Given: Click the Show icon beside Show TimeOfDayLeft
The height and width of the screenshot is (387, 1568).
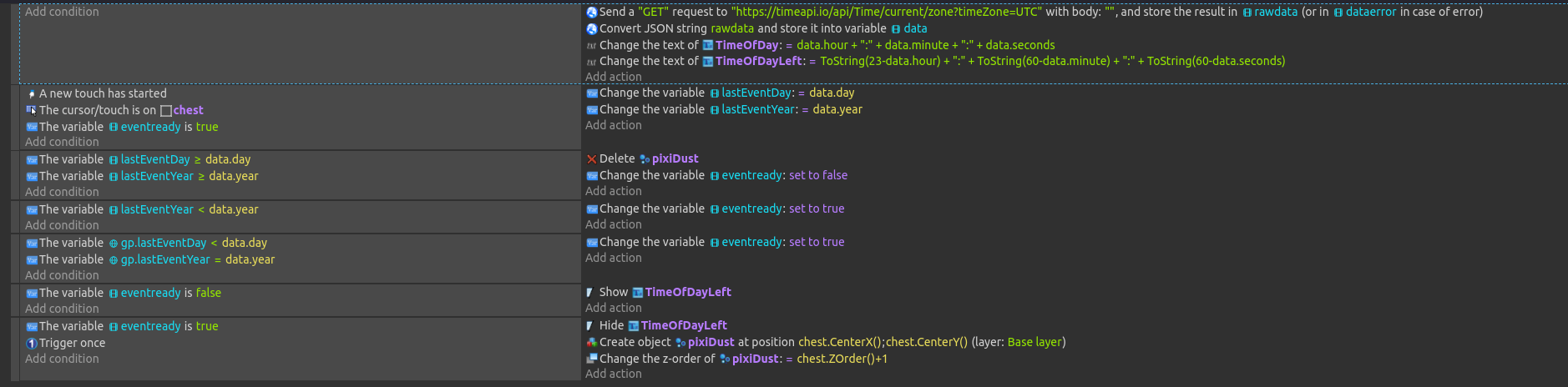Looking at the screenshot, I should 590,292.
